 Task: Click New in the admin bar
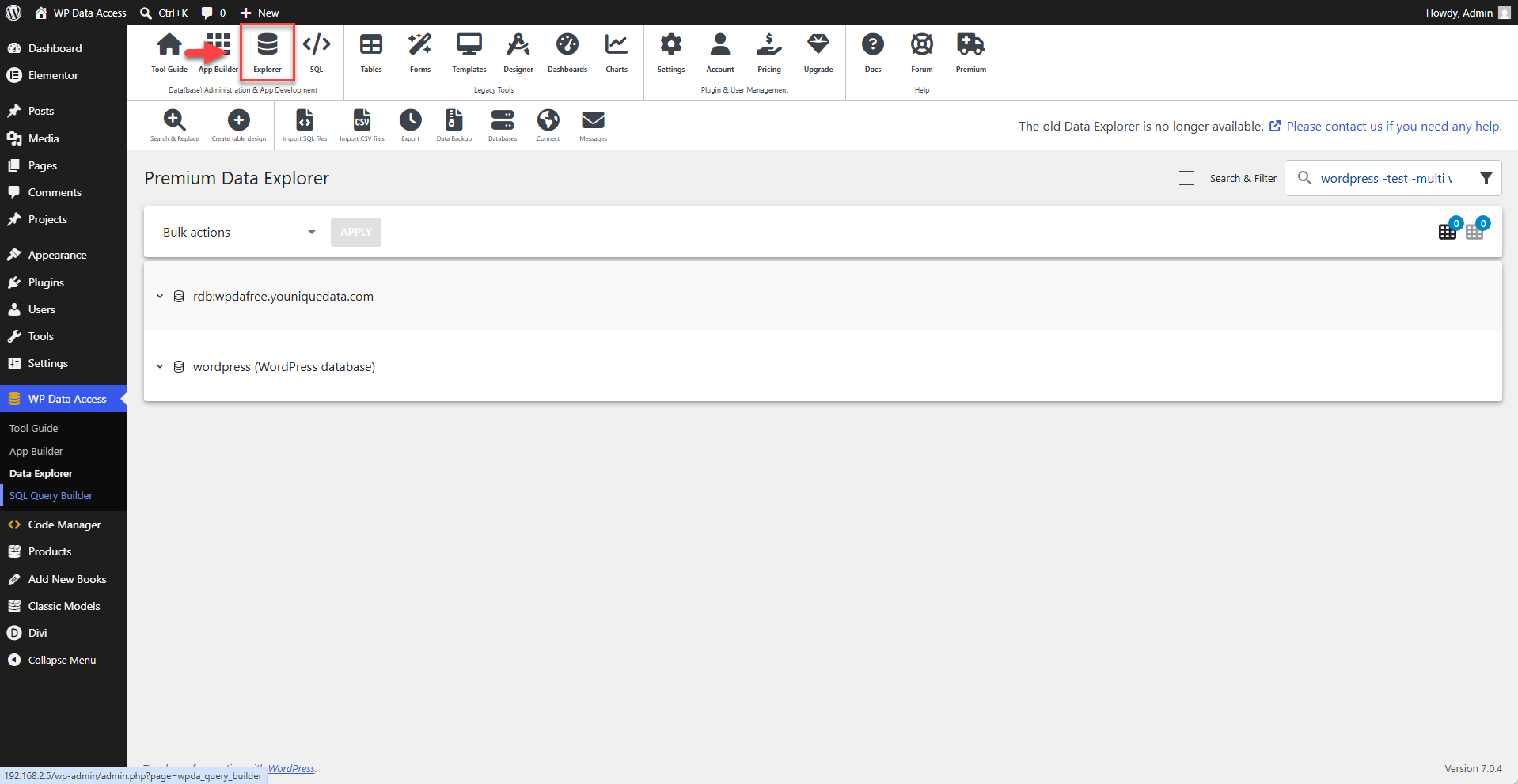[260, 13]
